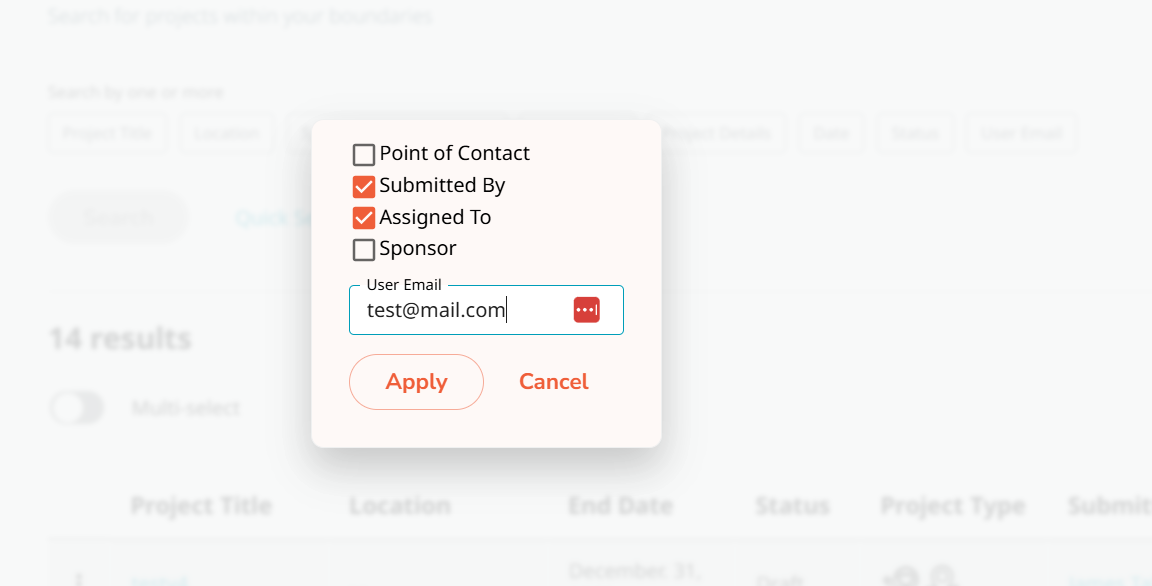Open the Status search filter
The width and height of the screenshot is (1152, 586).
point(916,134)
